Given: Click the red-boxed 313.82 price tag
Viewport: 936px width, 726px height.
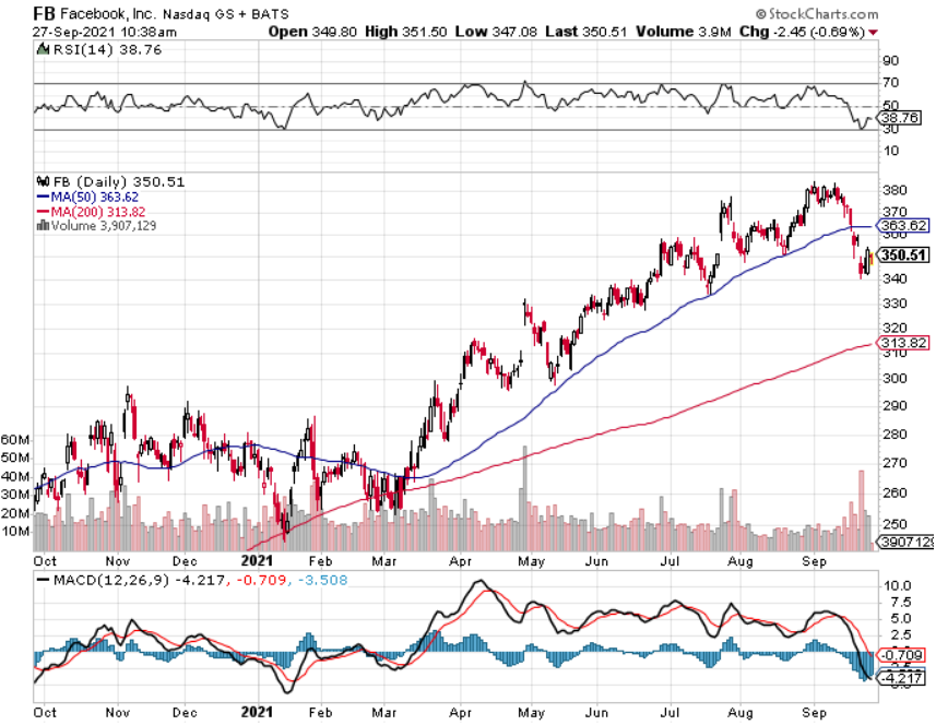Looking at the screenshot, I should 903,343.
